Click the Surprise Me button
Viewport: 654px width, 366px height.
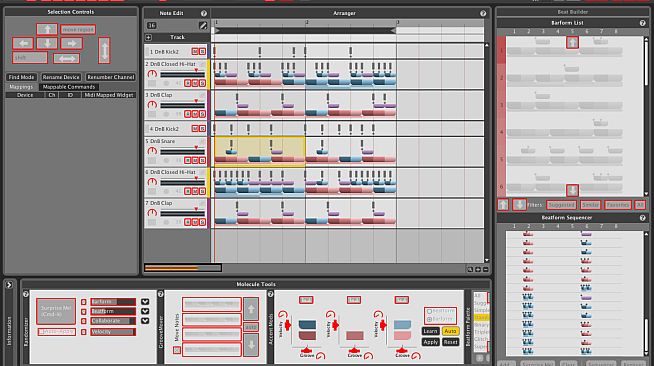point(56,311)
